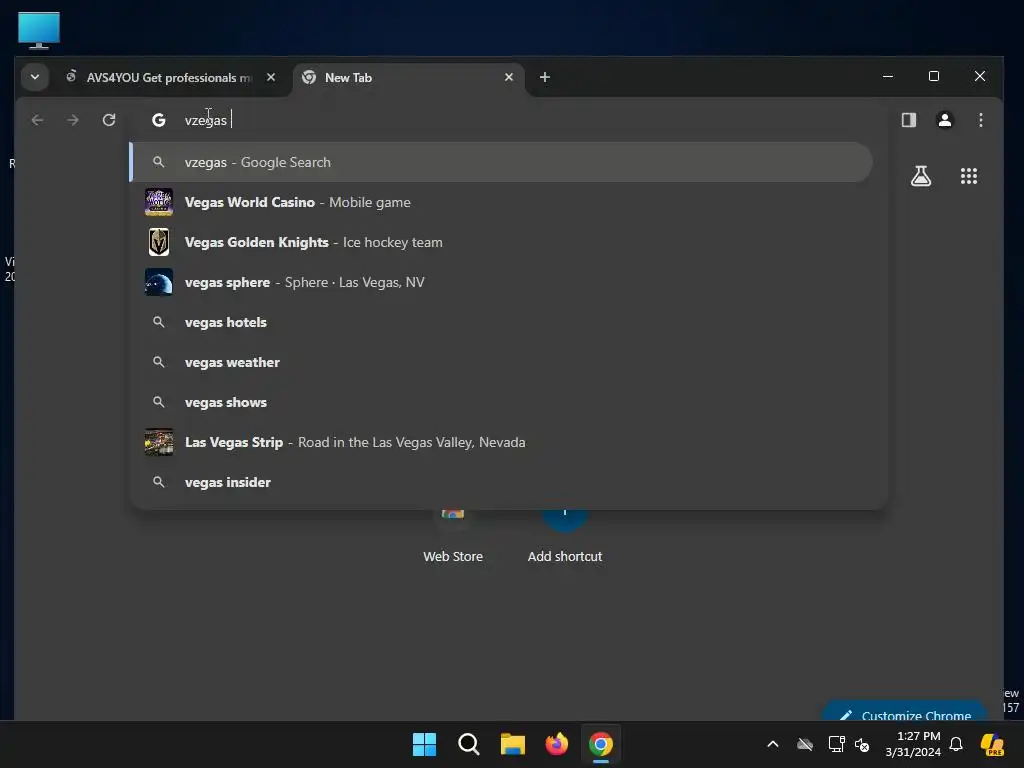Image resolution: width=1024 pixels, height=768 pixels.
Task: Click the desktop monitor icon
Action: (39, 30)
